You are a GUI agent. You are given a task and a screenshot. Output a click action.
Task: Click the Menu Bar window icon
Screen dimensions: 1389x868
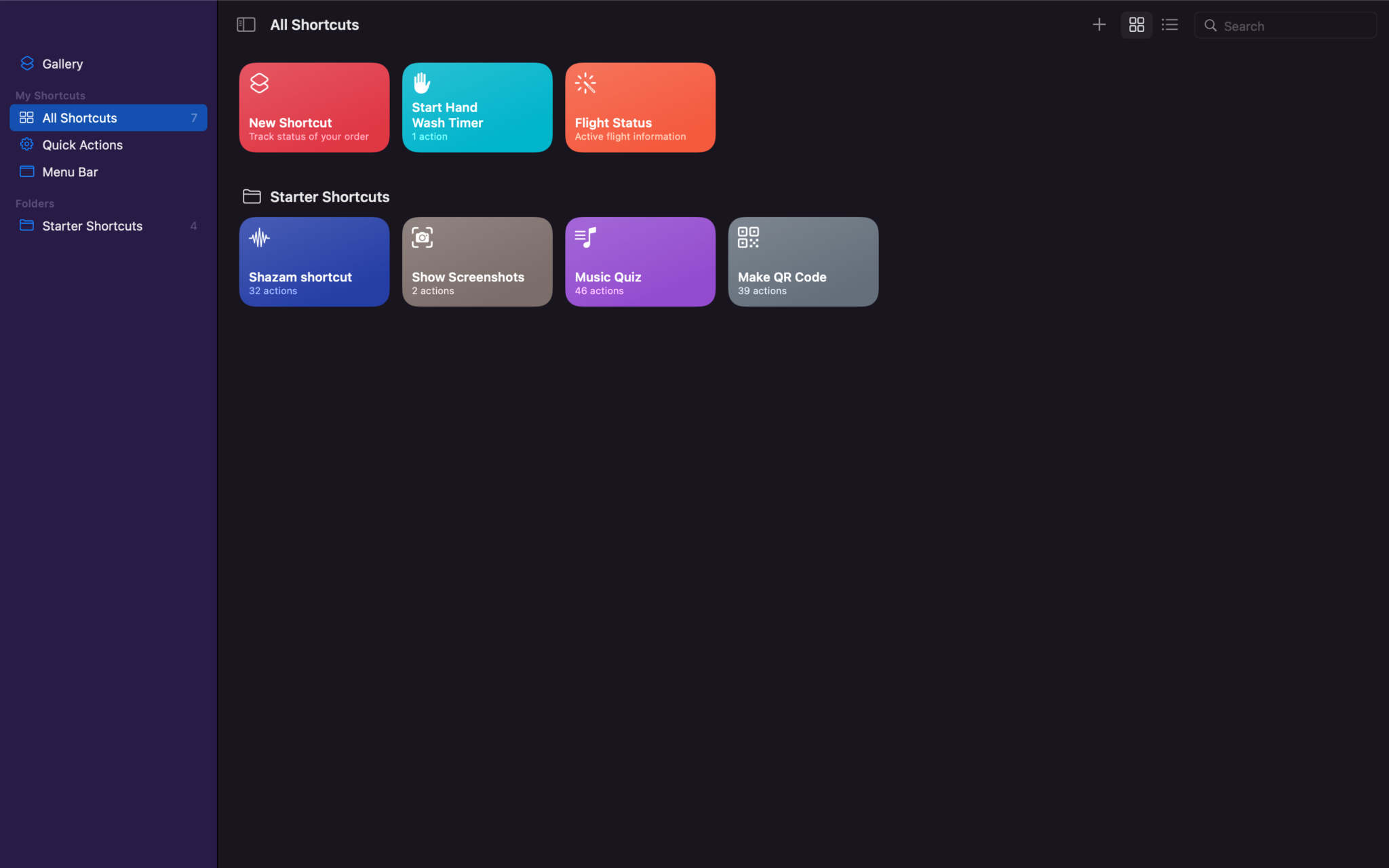[x=27, y=172]
